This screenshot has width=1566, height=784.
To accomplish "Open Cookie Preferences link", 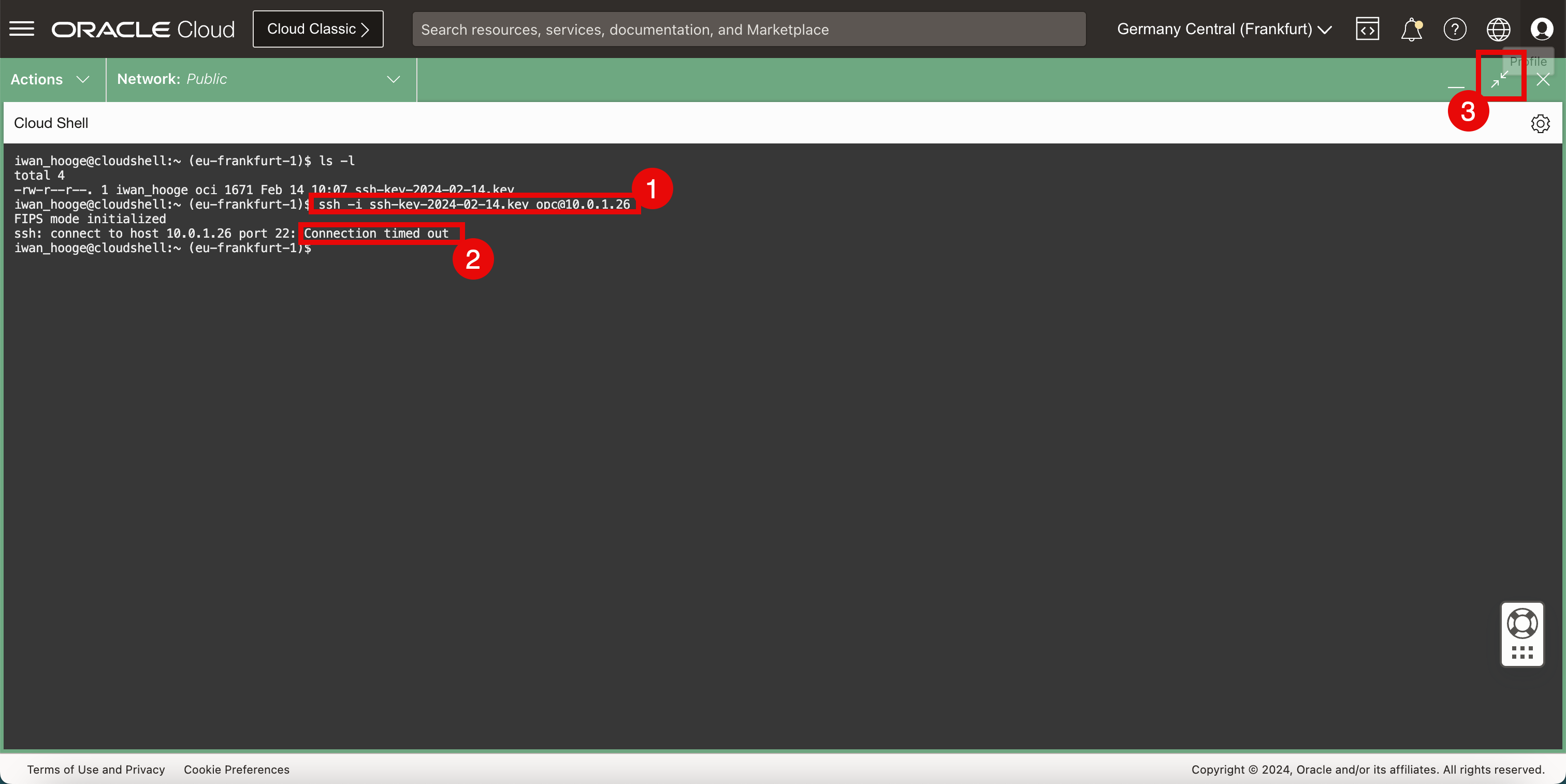I will pos(237,770).
